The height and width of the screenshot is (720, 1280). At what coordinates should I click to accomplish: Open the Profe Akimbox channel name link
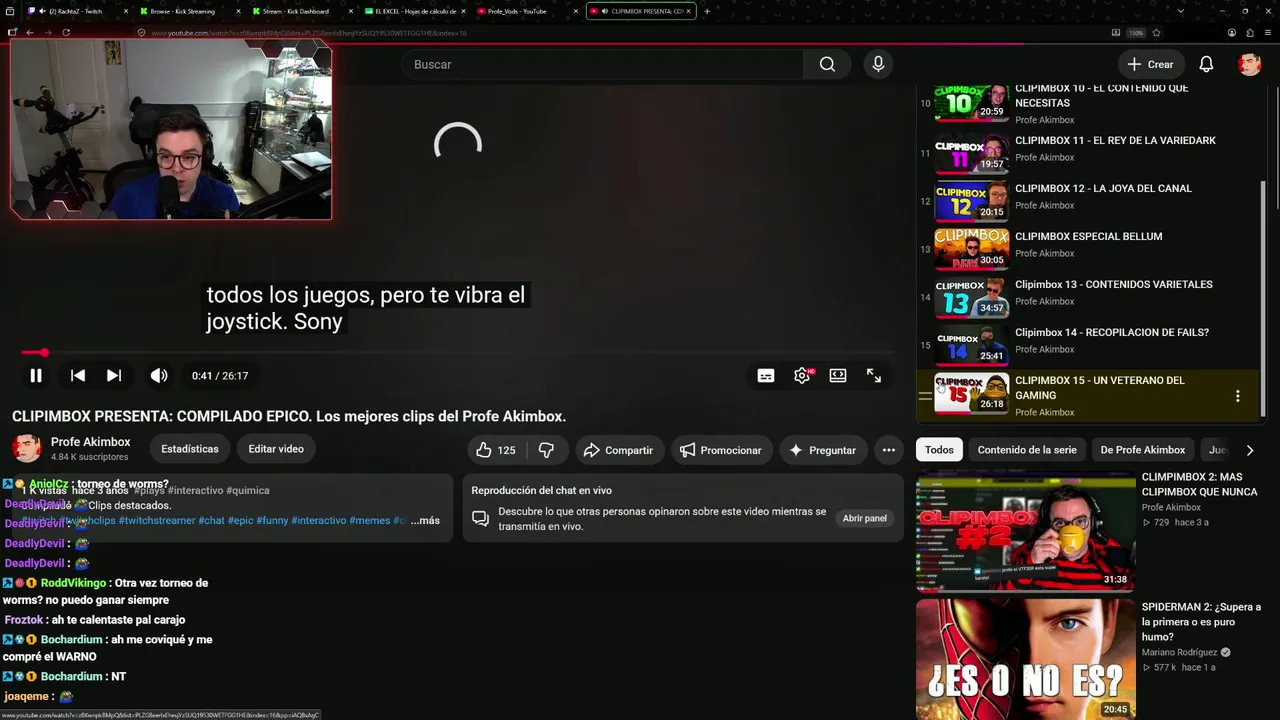pyautogui.click(x=91, y=442)
